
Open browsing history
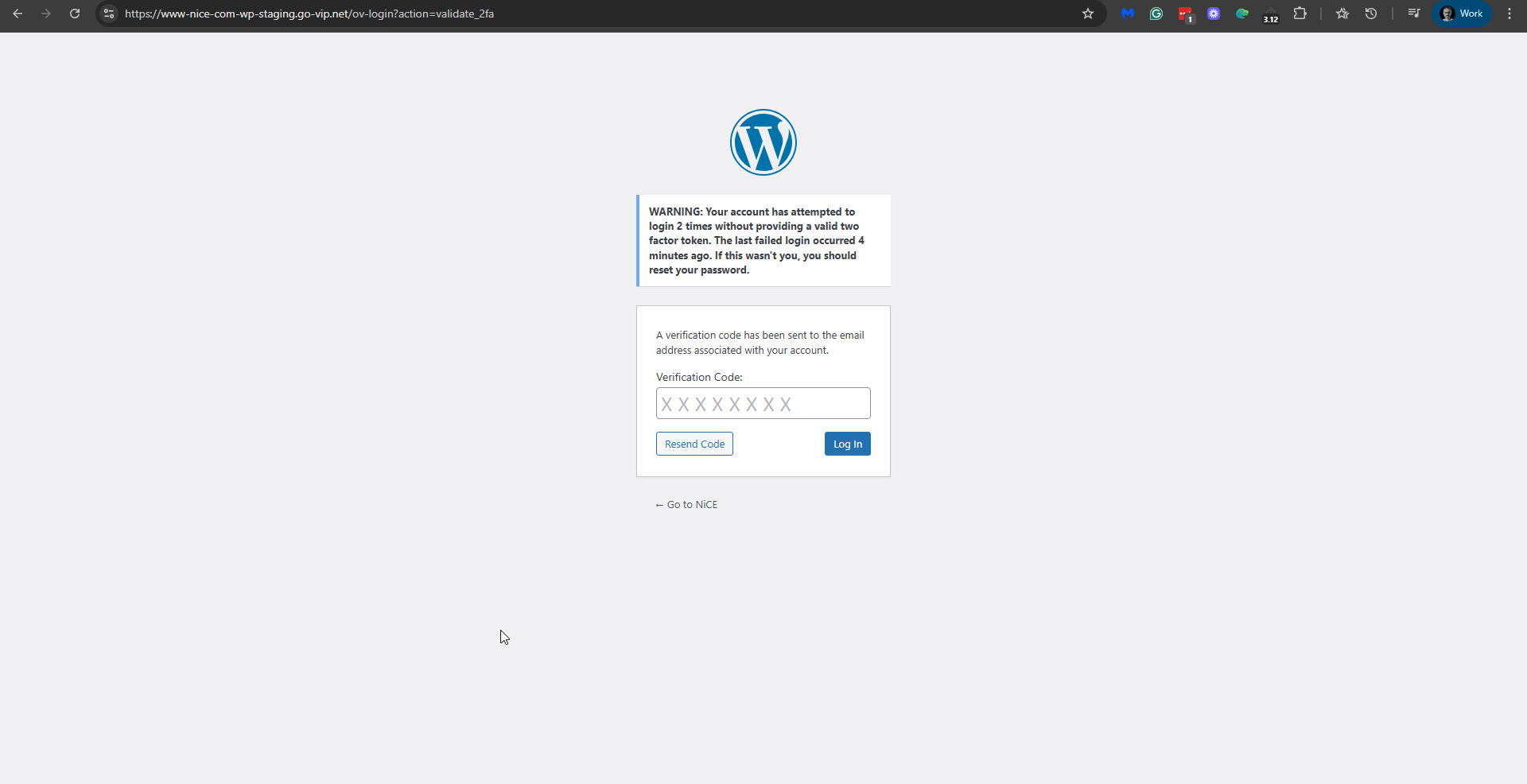pyautogui.click(x=1371, y=14)
